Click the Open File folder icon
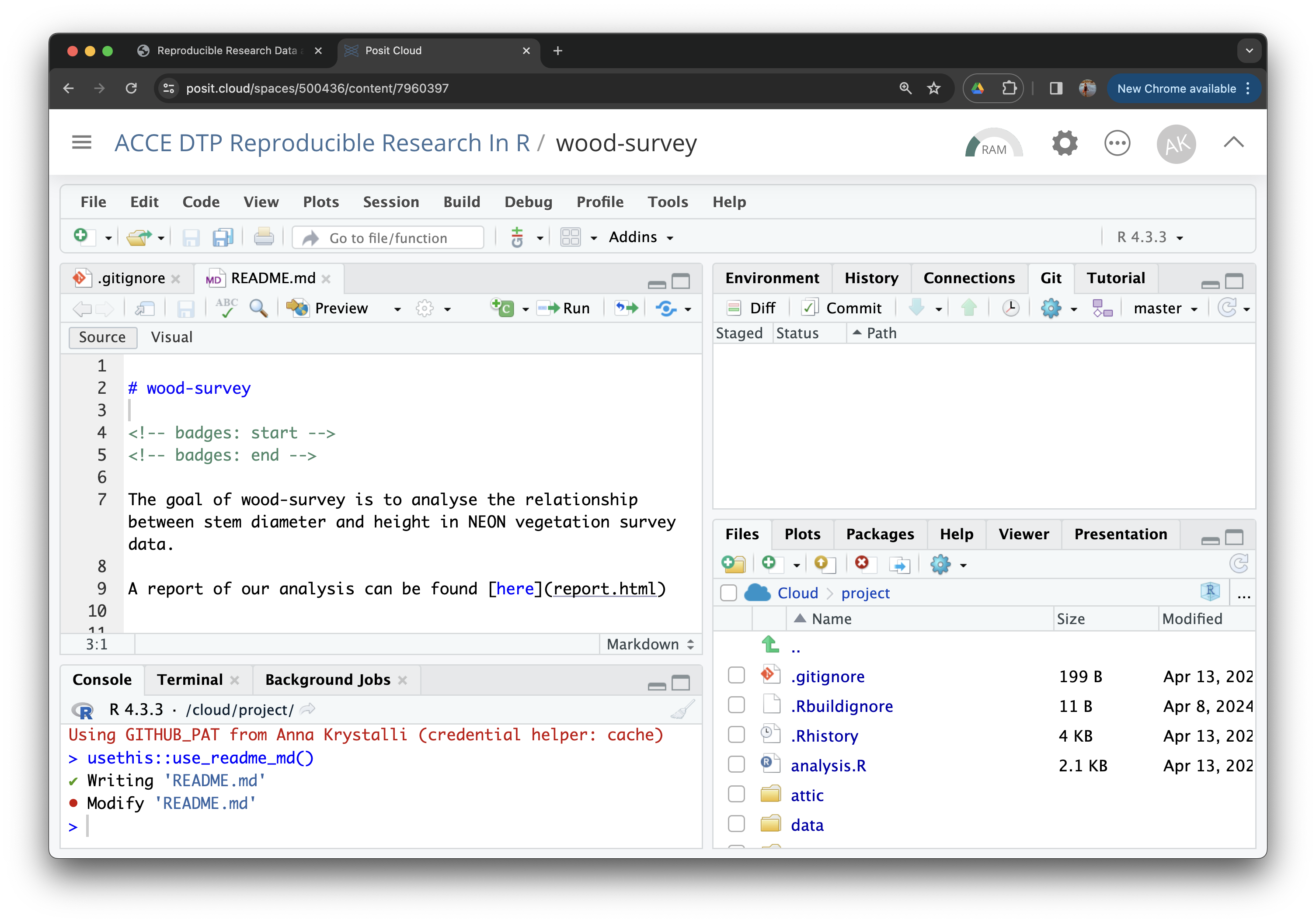This screenshot has height=923, width=1316. [138, 237]
